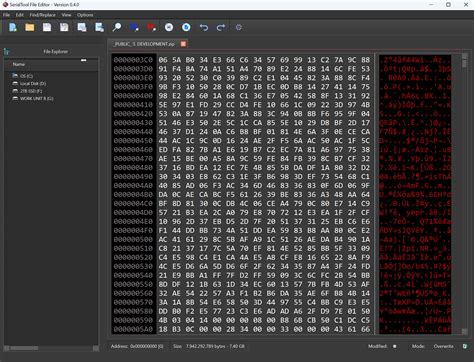The image size is (474, 362).
Task: Expand the Local Disk (D:) drive
Action: click(x=29, y=83)
